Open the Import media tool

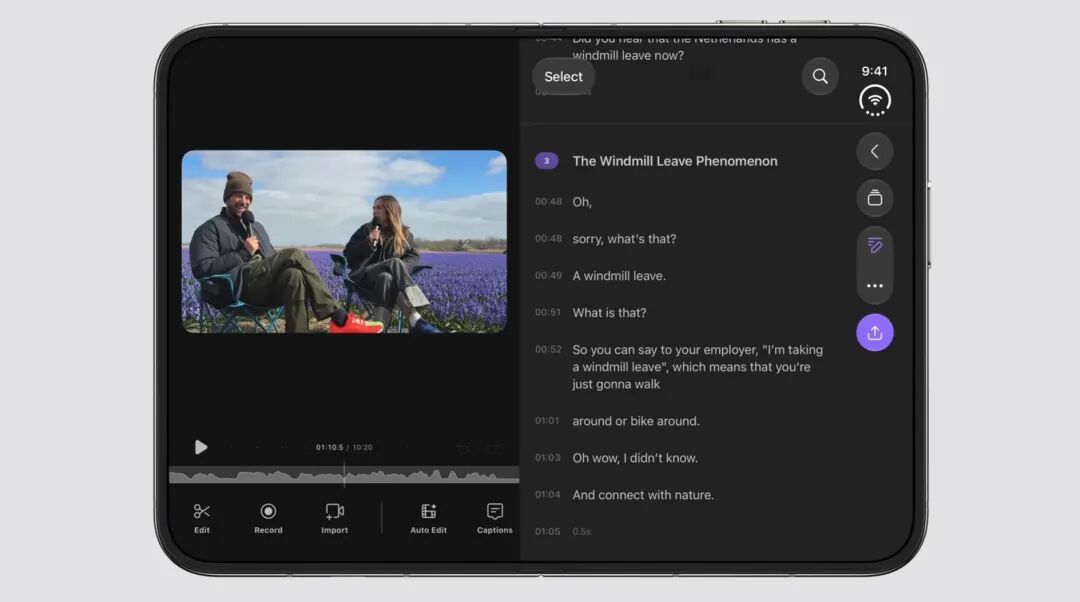coord(334,518)
